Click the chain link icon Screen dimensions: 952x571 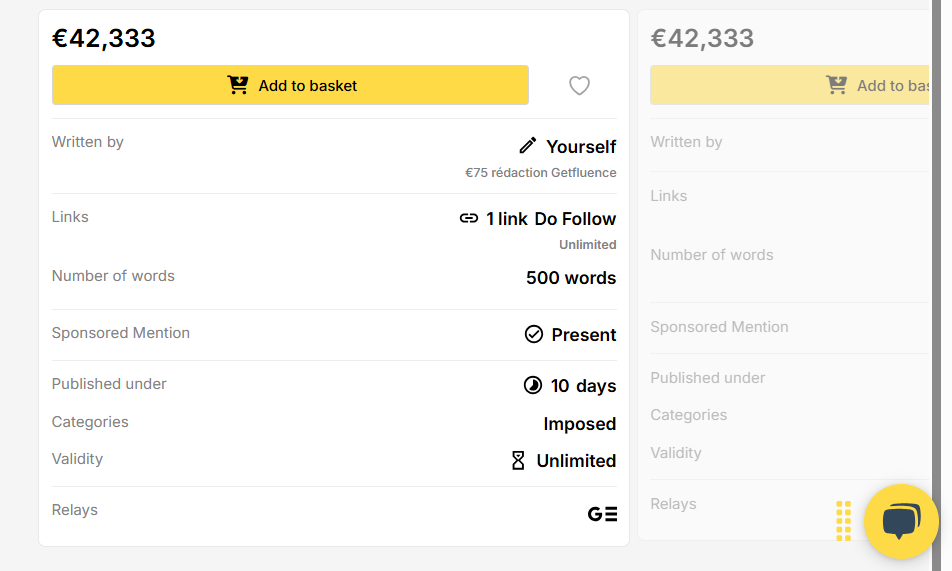tap(469, 218)
